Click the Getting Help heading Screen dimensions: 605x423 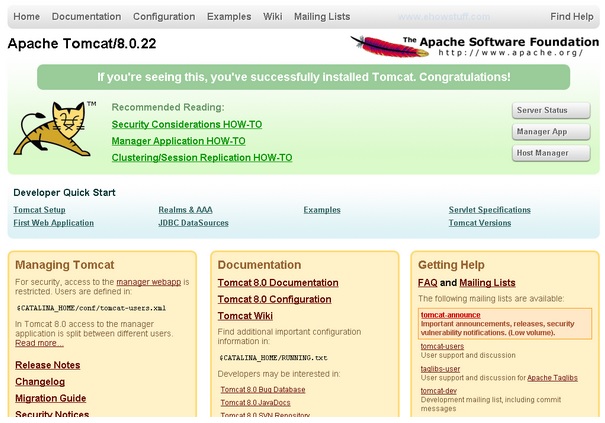click(x=451, y=265)
